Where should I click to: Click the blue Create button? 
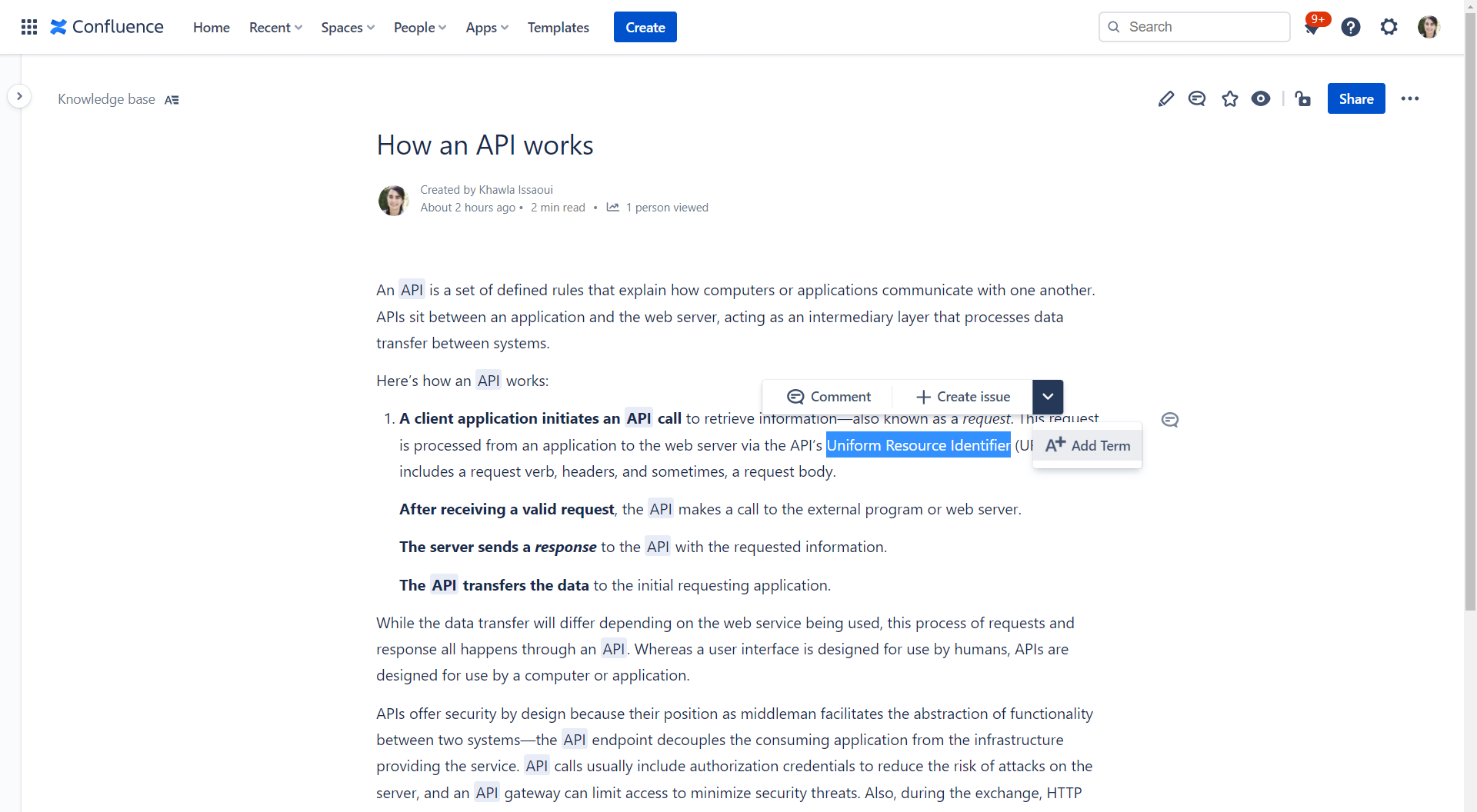click(x=645, y=28)
